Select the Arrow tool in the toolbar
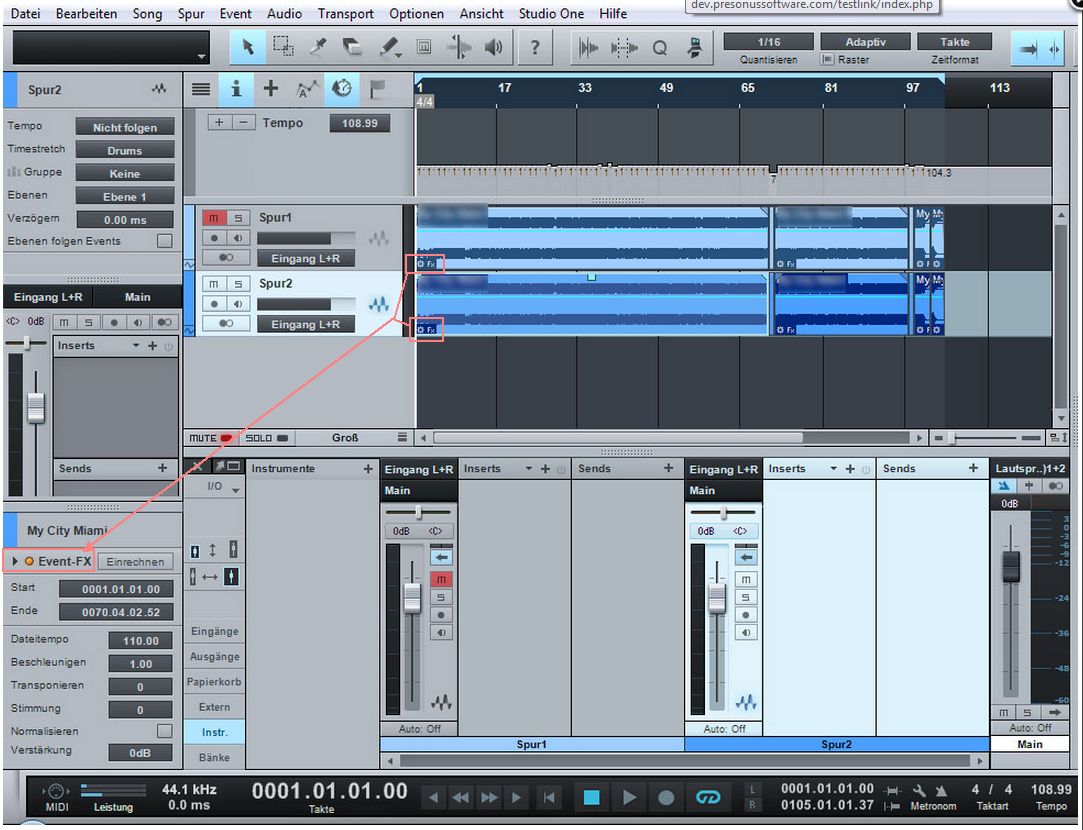Image resolution: width=1083 pixels, height=830 pixels. pos(247,47)
